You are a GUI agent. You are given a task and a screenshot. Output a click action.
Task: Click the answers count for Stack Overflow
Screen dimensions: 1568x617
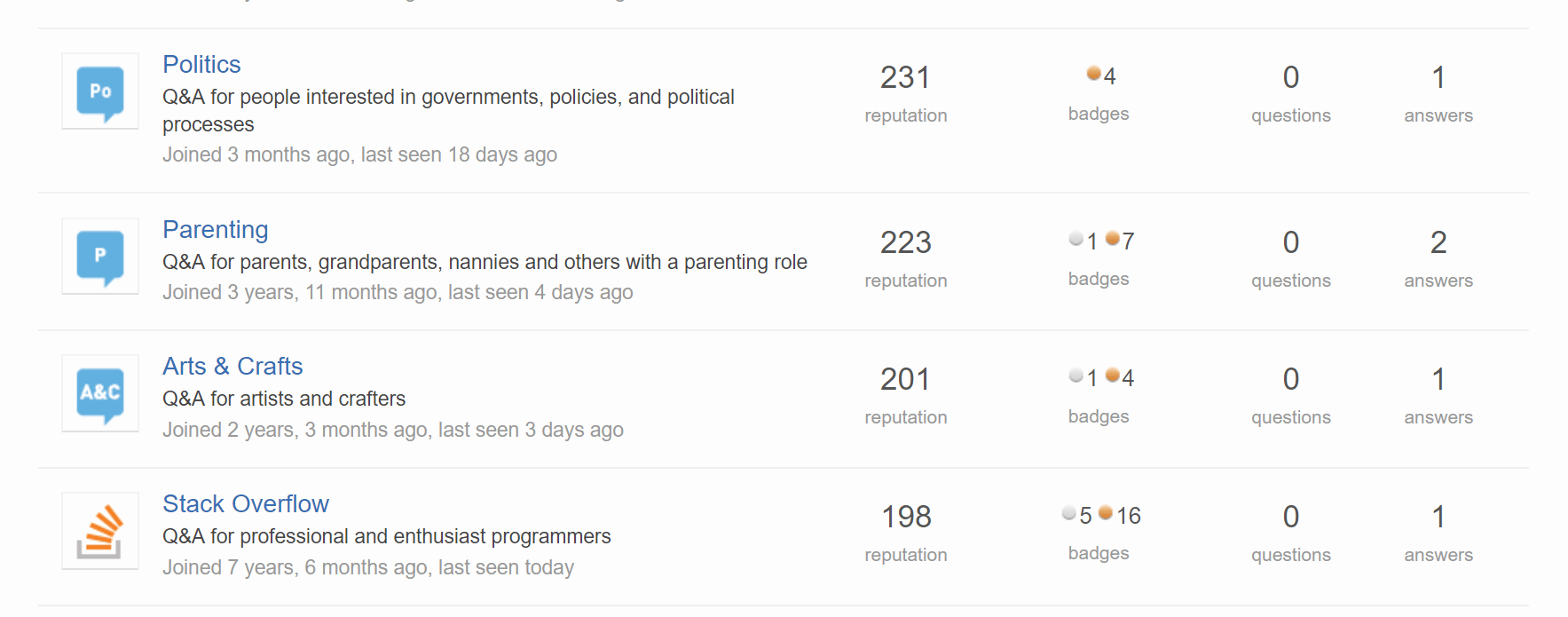pos(1438,517)
